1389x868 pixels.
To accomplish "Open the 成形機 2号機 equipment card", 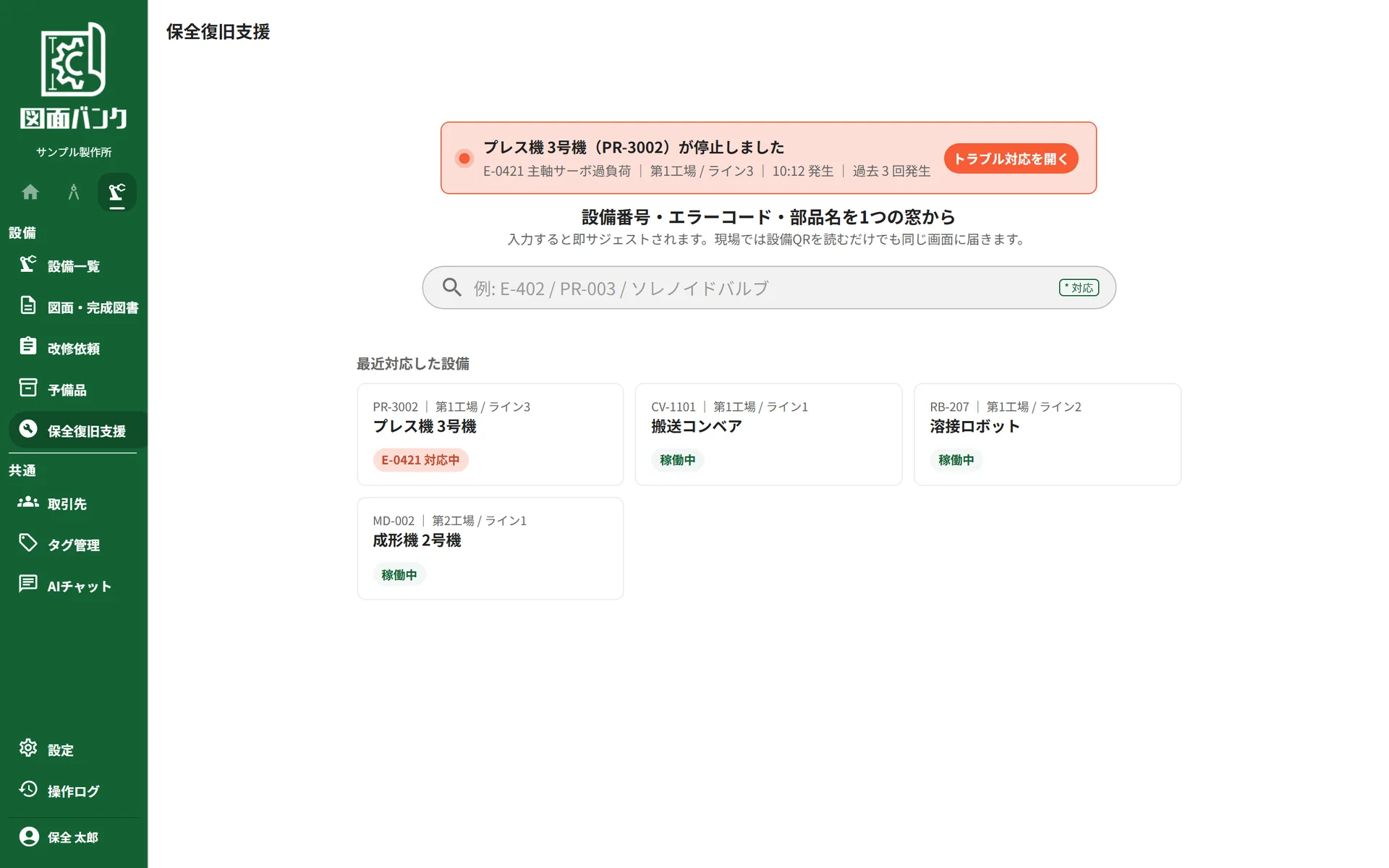I will [490, 548].
